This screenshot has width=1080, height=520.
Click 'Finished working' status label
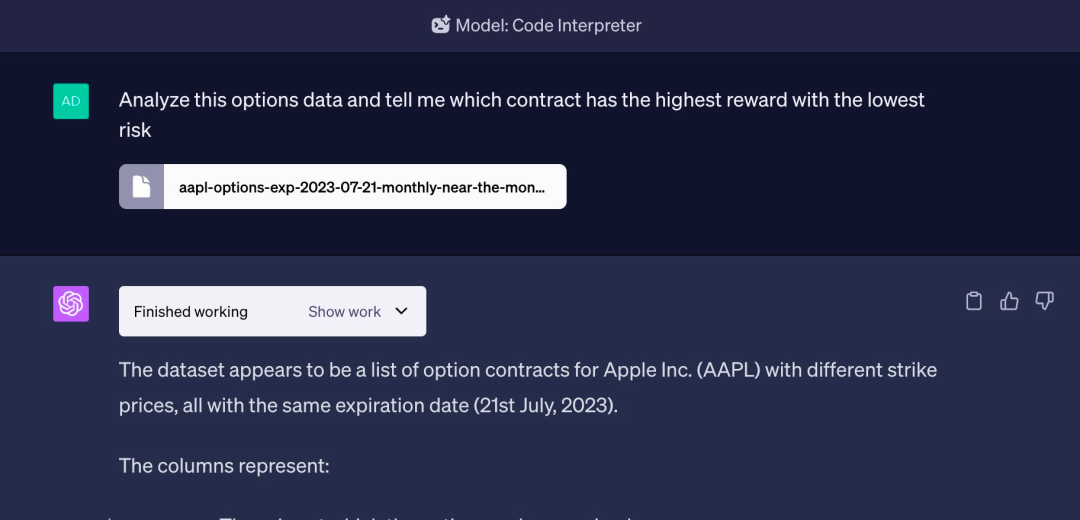tap(191, 312)
